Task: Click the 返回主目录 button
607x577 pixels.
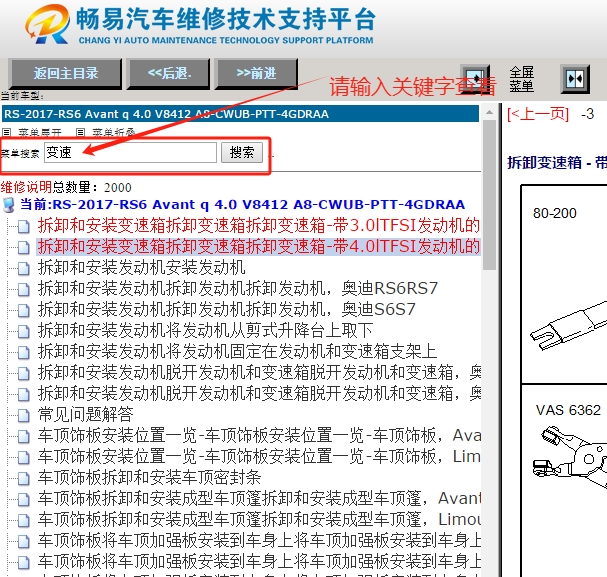Action: [65, 74]
